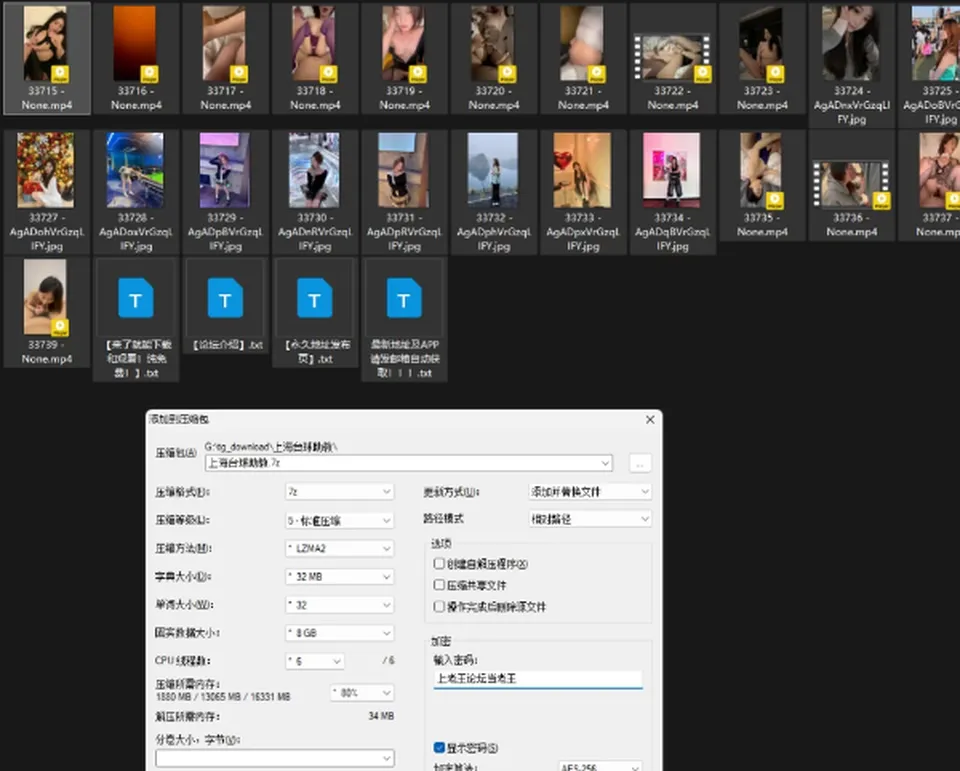Change the compression method from LZMA2
Viewport: 960px width, 771px height.
click(x=340, y=548)
